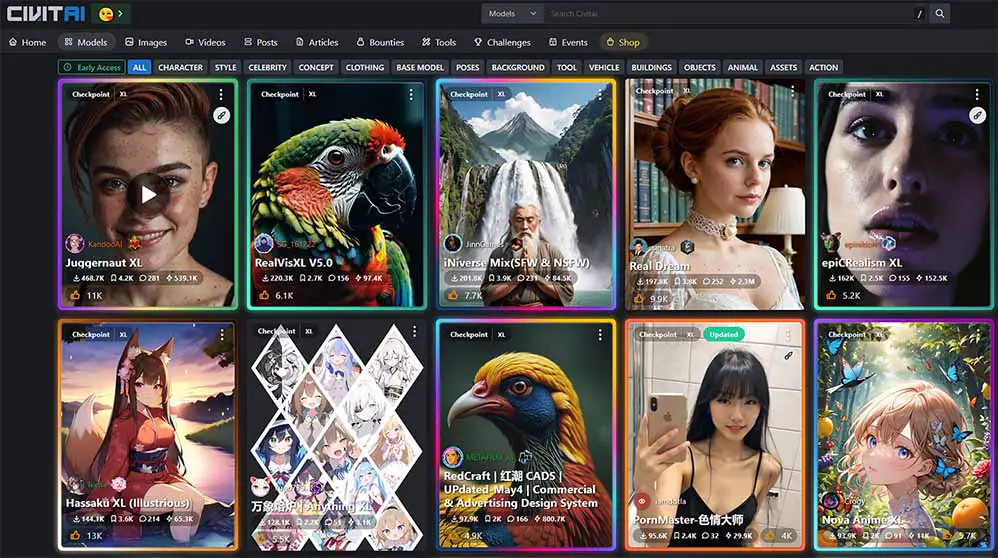Filter by ACTION category
The width and height of the screenshot is (998, 558).
(x=824, y=67)
